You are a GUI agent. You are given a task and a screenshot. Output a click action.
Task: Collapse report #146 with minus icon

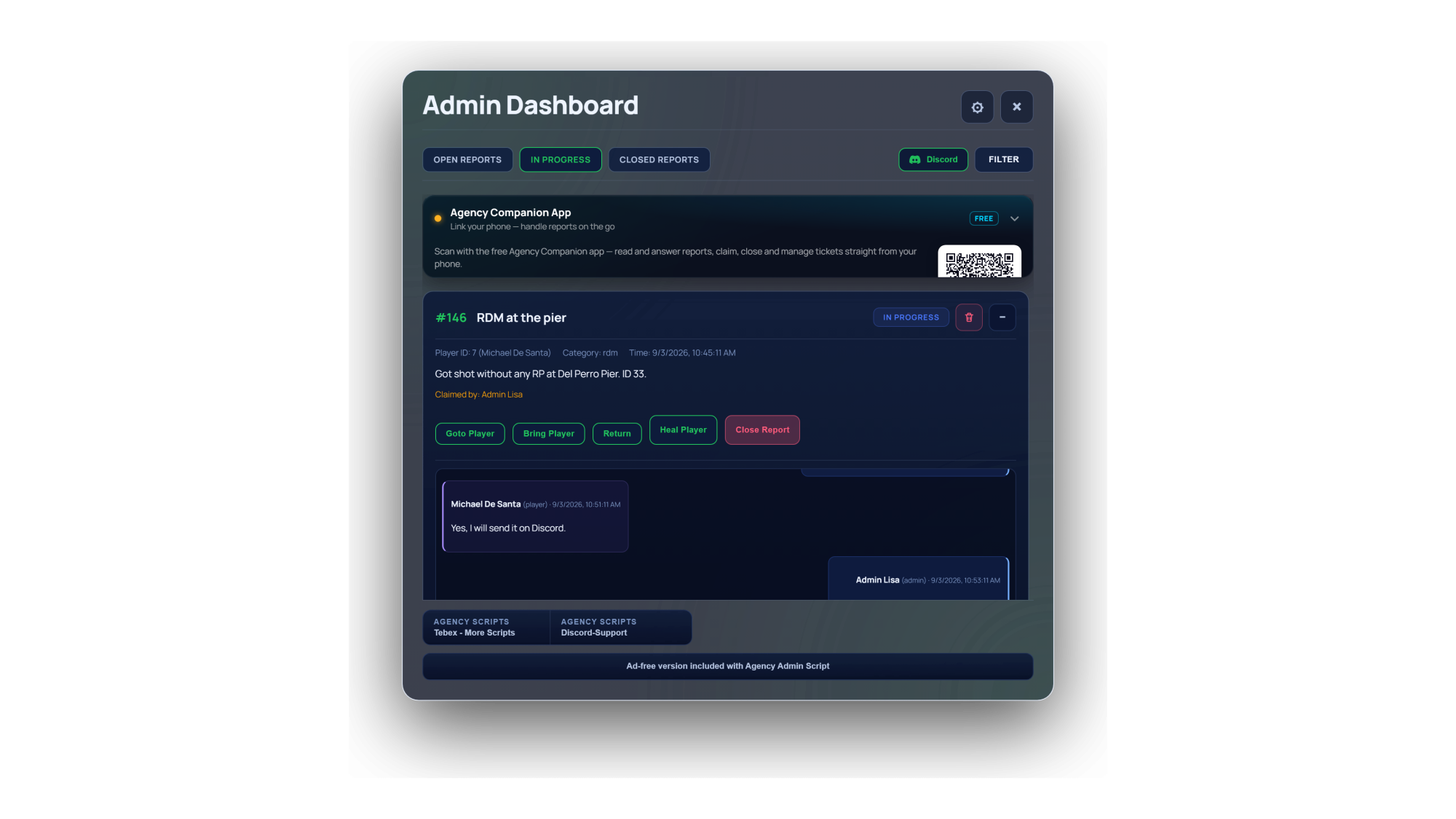(x=1002, y=317)
